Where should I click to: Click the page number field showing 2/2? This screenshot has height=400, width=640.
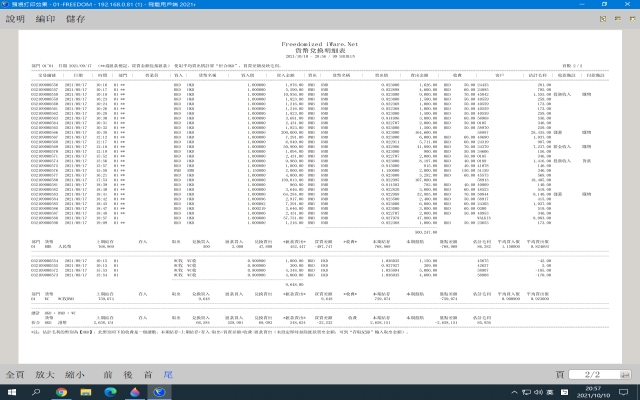click(x=592, y=373)
